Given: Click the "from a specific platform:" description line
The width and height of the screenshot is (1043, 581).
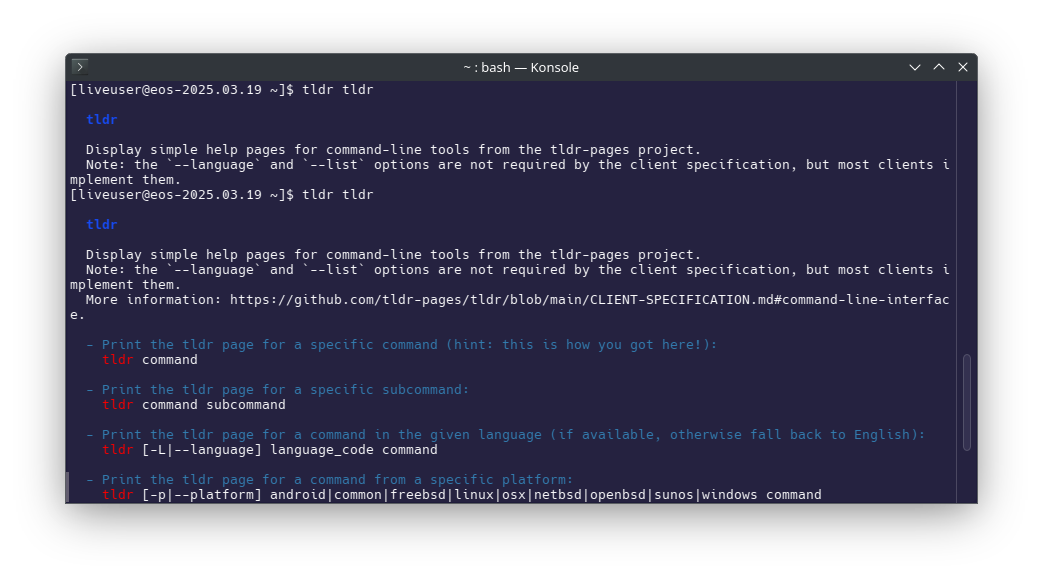Looking at the screenshot, I should [473, 480].
